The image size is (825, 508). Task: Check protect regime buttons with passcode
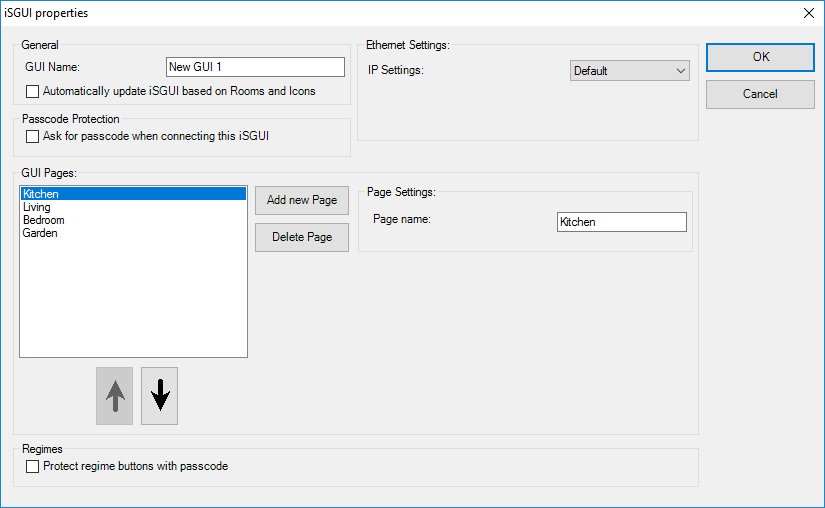click(x=33, y=466)
